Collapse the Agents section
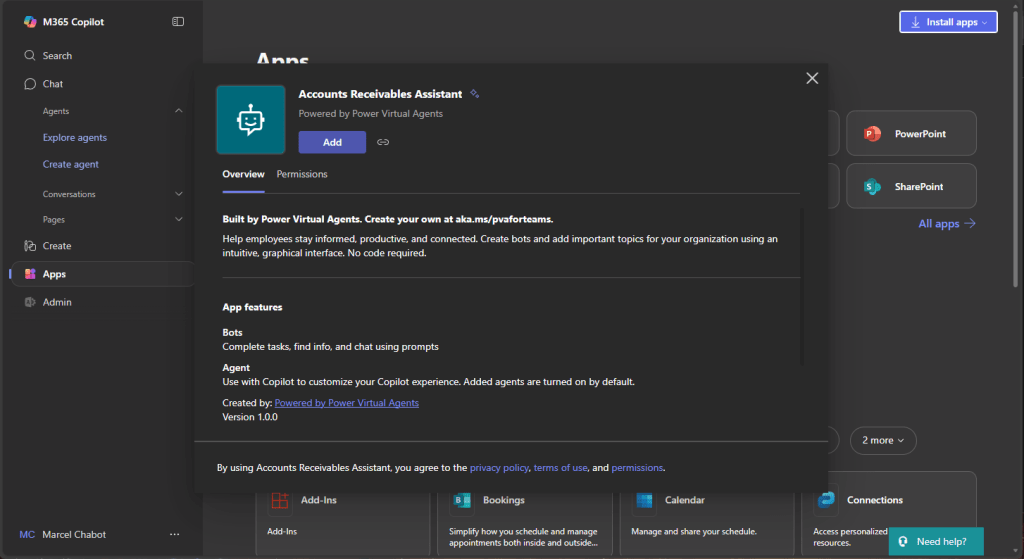The image size is (1024, 559). 179,111
